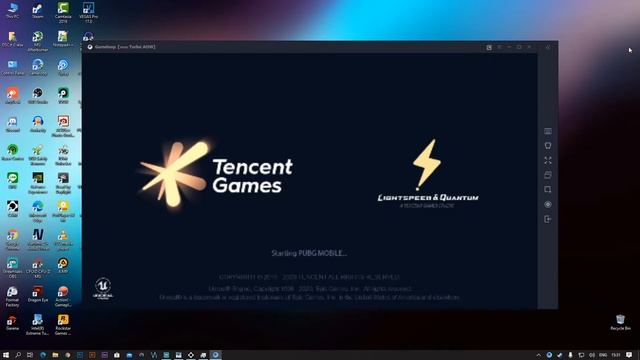Click microphone icon in system tray
Image resolution: width=640 pixels, height=360 pixels.
pyautogui.click(x=570, y=355)
